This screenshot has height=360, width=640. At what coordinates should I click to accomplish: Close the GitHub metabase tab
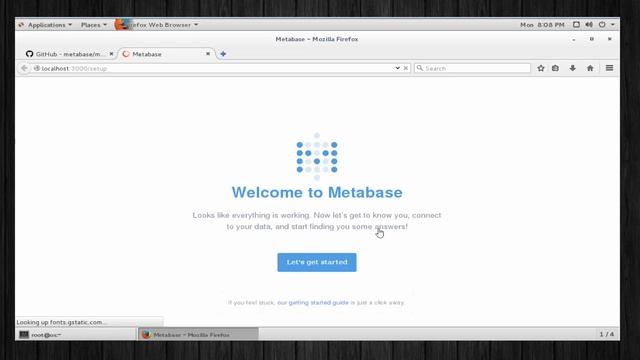(111, 54)
